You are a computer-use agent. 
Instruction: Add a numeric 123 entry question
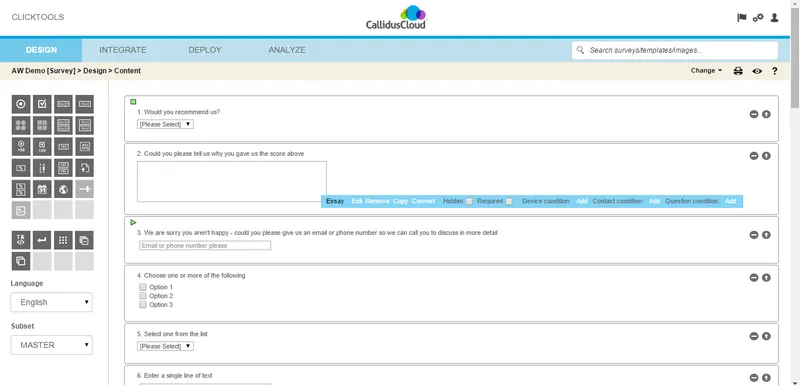63,146
